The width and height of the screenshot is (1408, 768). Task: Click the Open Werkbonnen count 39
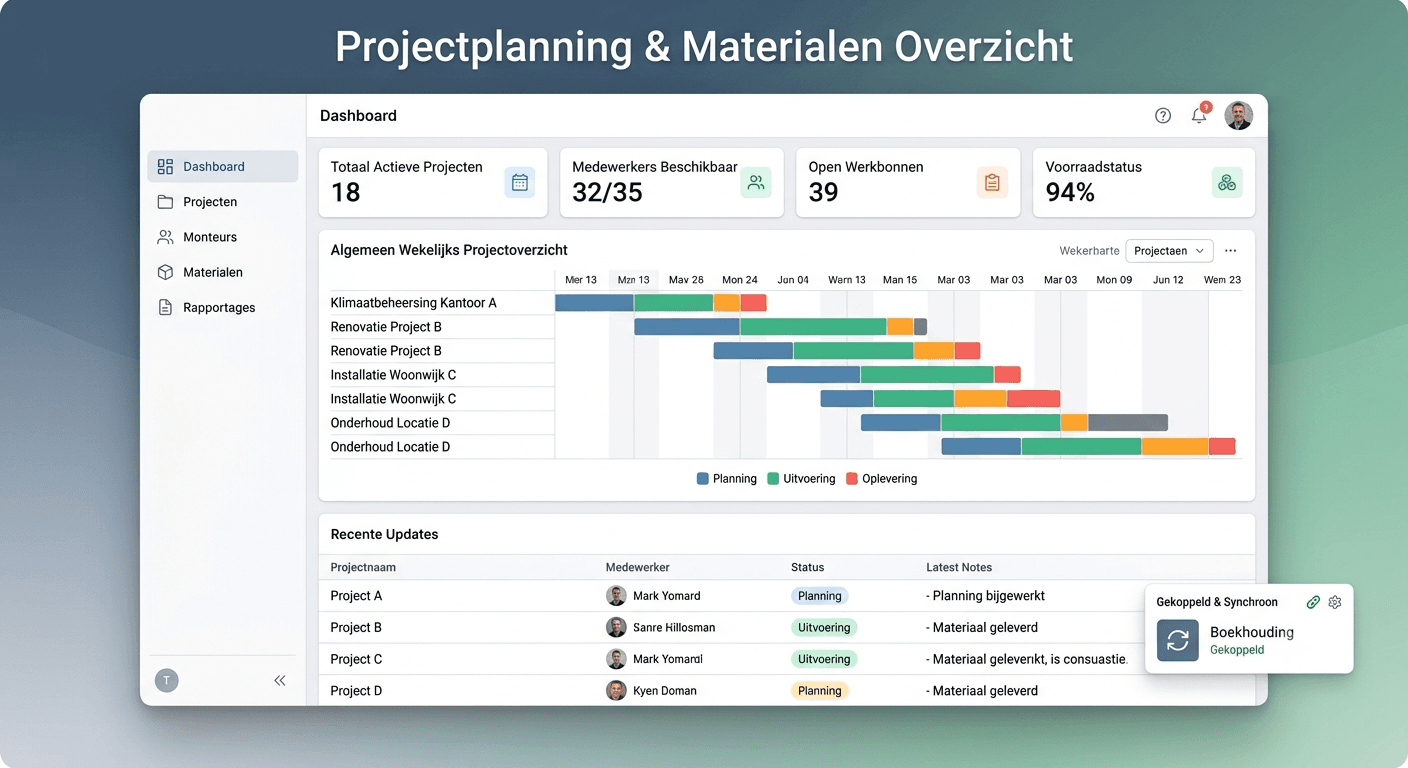point(823,192)
